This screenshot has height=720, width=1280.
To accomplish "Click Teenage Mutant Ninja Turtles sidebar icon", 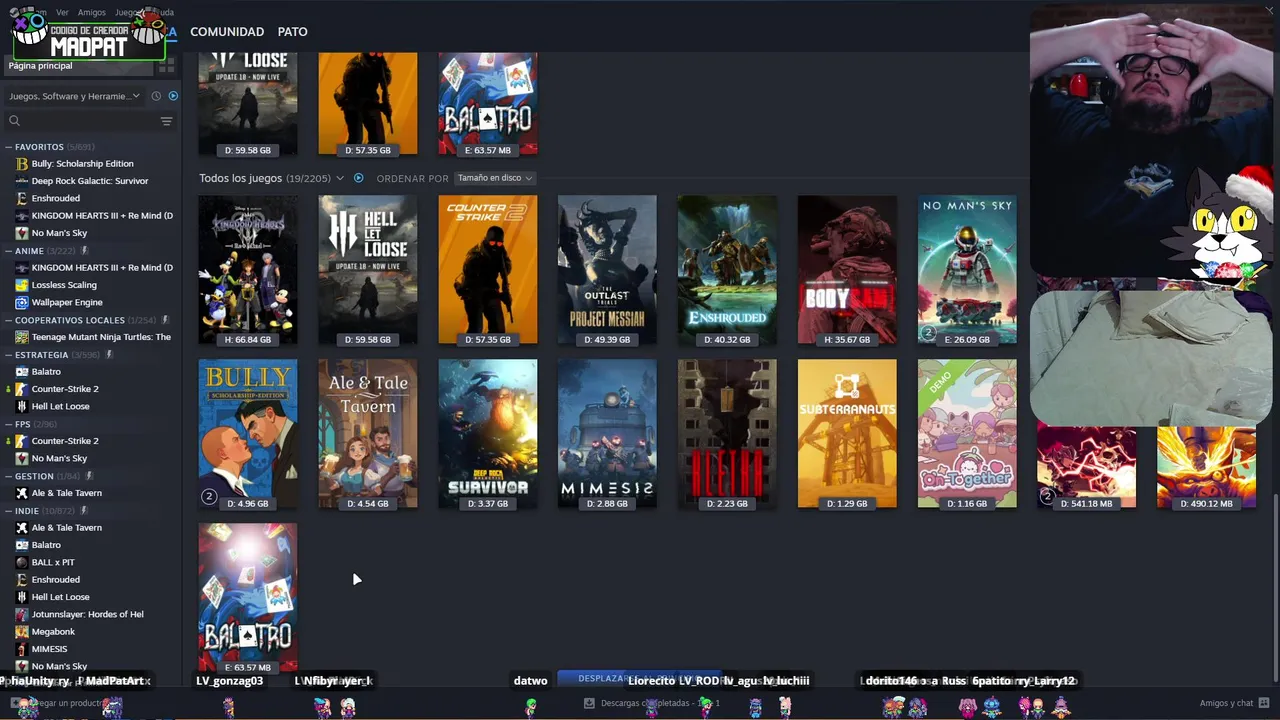I will [x=22, y=337].
